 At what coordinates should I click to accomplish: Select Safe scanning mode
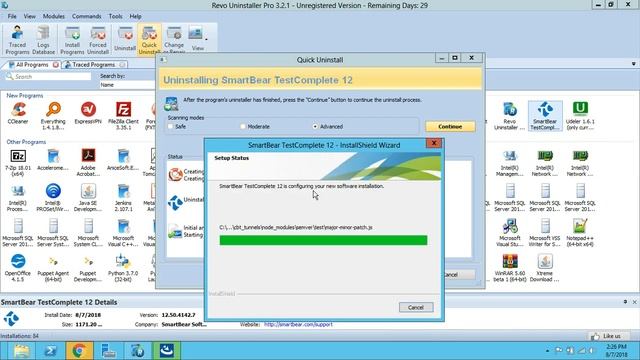click(171, 127)
